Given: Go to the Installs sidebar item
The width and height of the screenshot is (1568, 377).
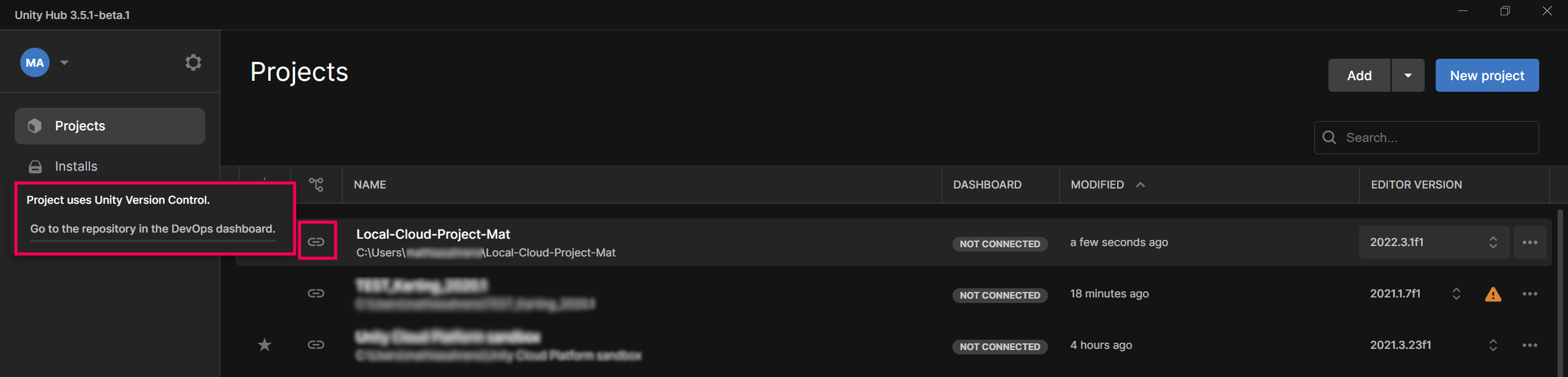Looking at the screenshot, I should tap(76, 166).
